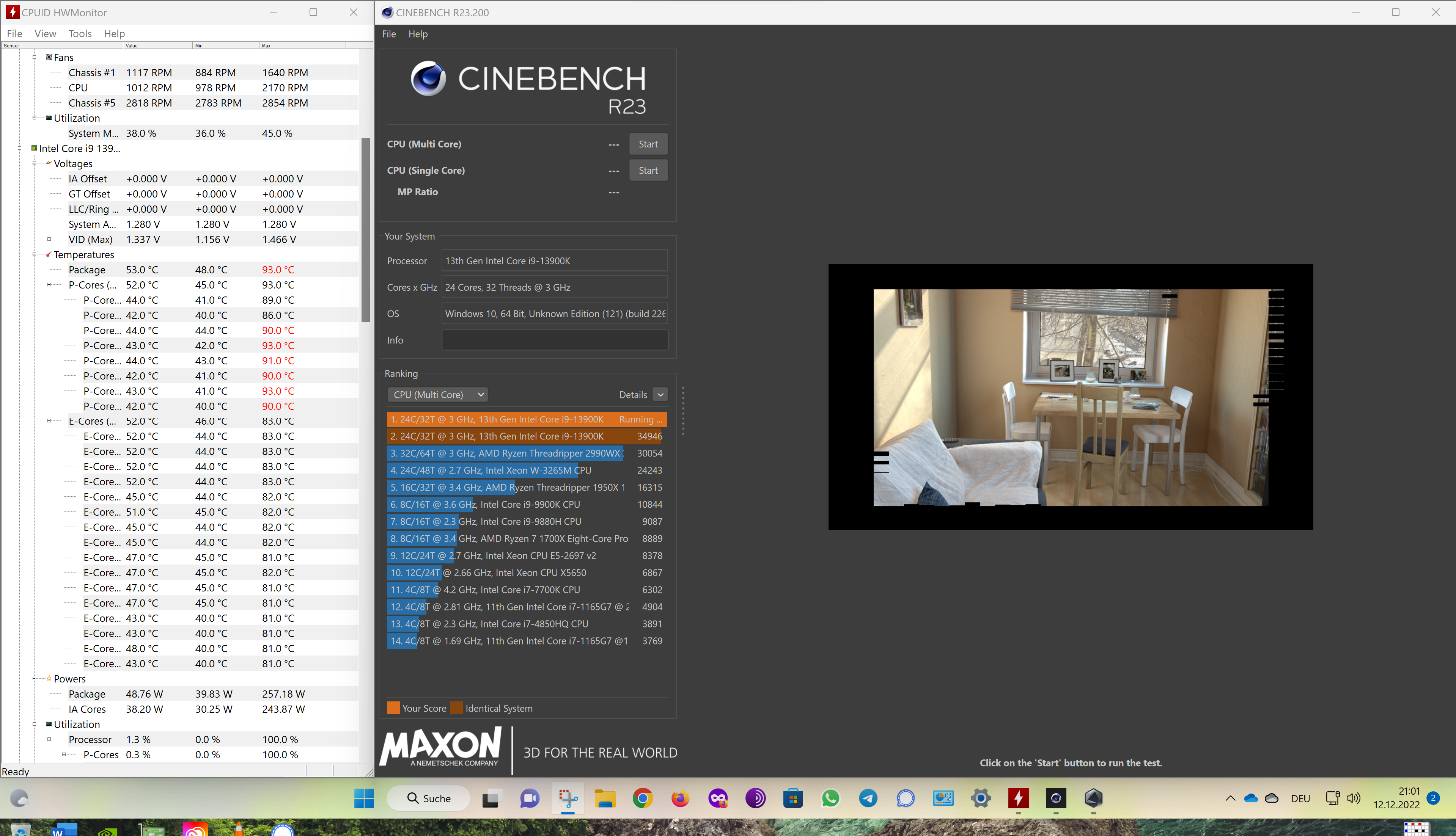Click the HWMonitor vertical scrollbar thumb
The height and width of the screenshot is (836, 1456).
(x=365, y=230)
